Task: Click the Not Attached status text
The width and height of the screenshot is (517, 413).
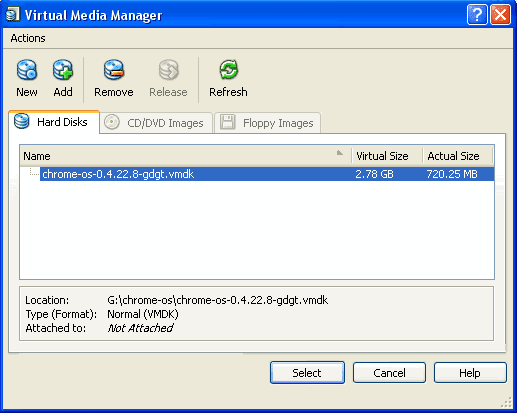Action: coord(140,328)
